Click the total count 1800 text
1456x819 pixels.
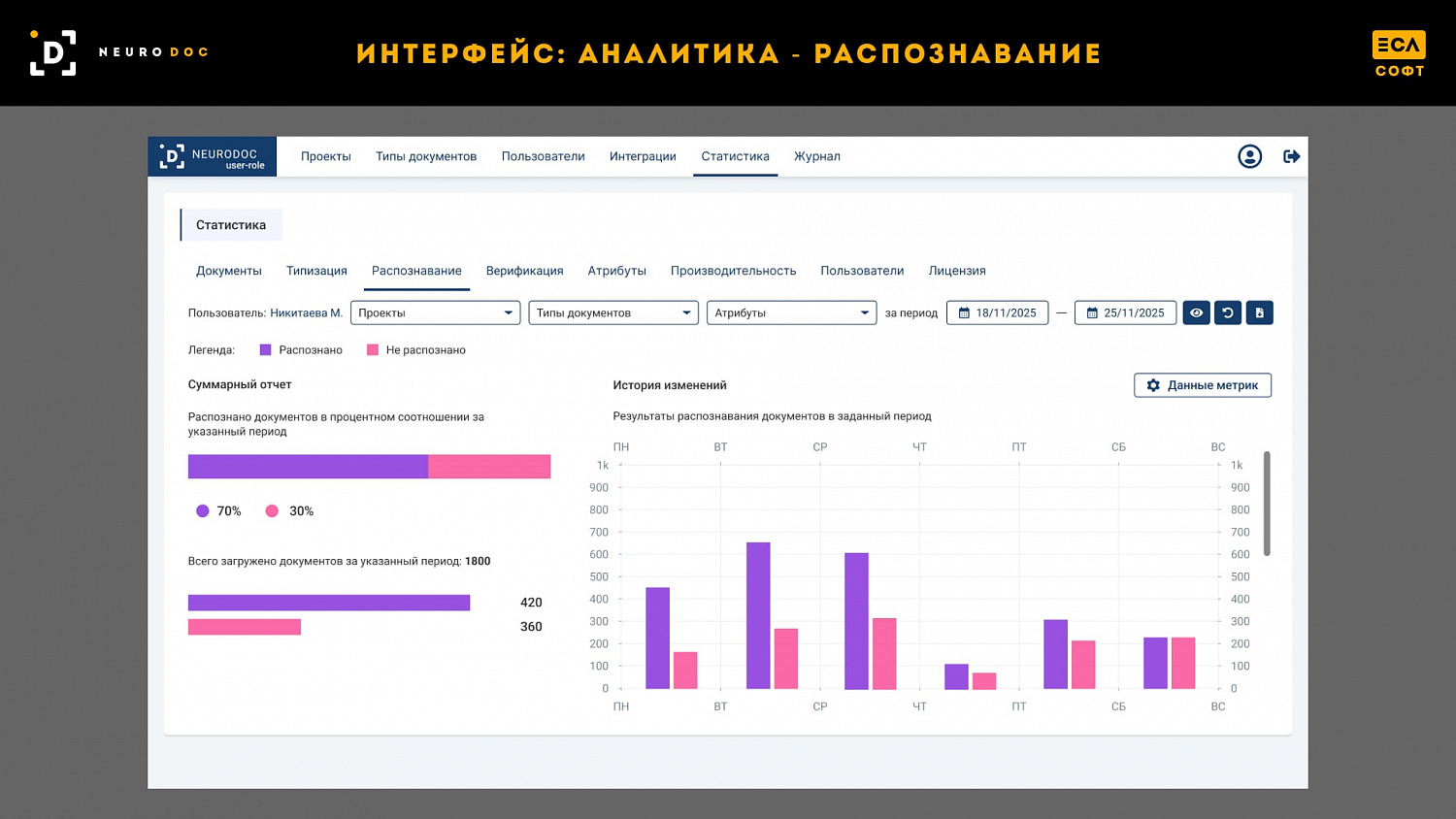point(478,561)
